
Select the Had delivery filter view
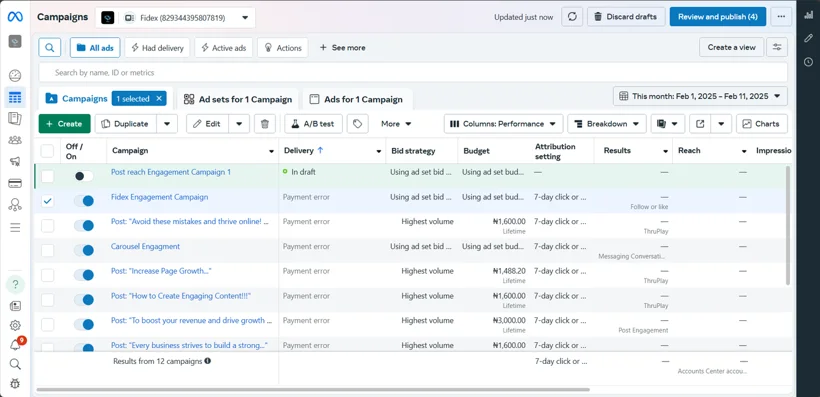tap(157, 48)
